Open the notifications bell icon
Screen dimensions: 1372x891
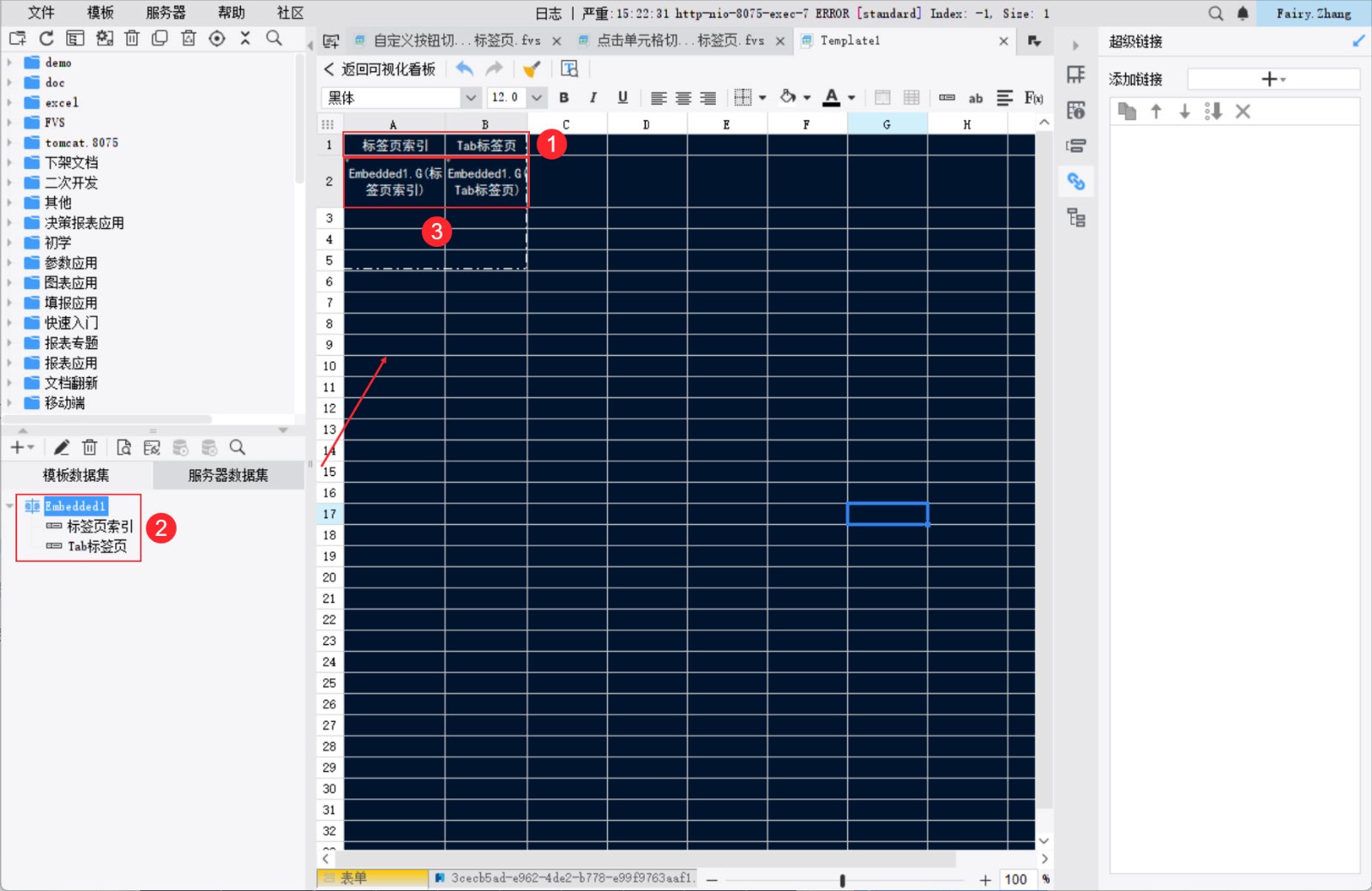tap(1243, 14)
